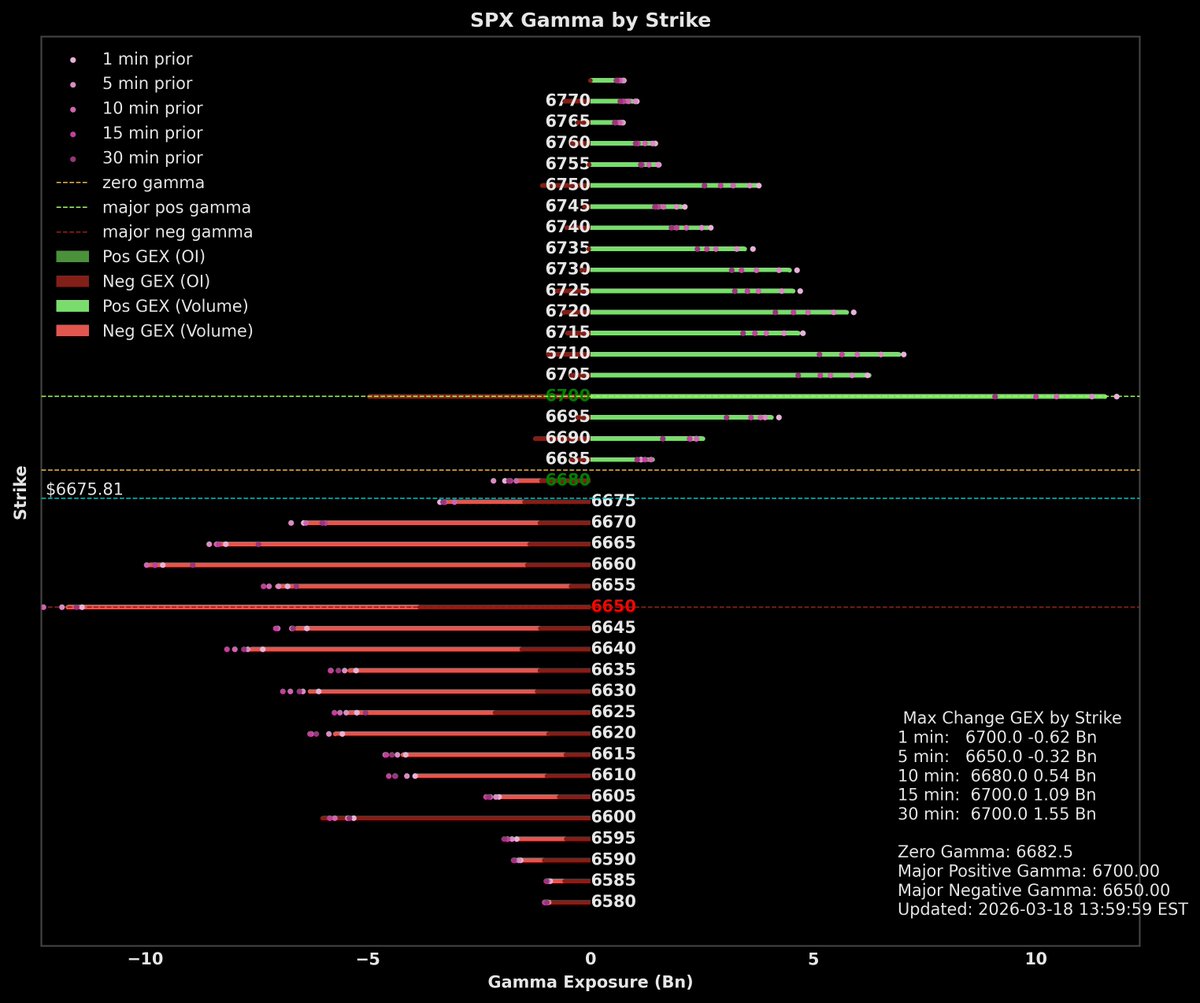This screenshot has height=1003, width=1200.
Task: Click the $6675.81 spot price annotation
Action: point(84,489)
